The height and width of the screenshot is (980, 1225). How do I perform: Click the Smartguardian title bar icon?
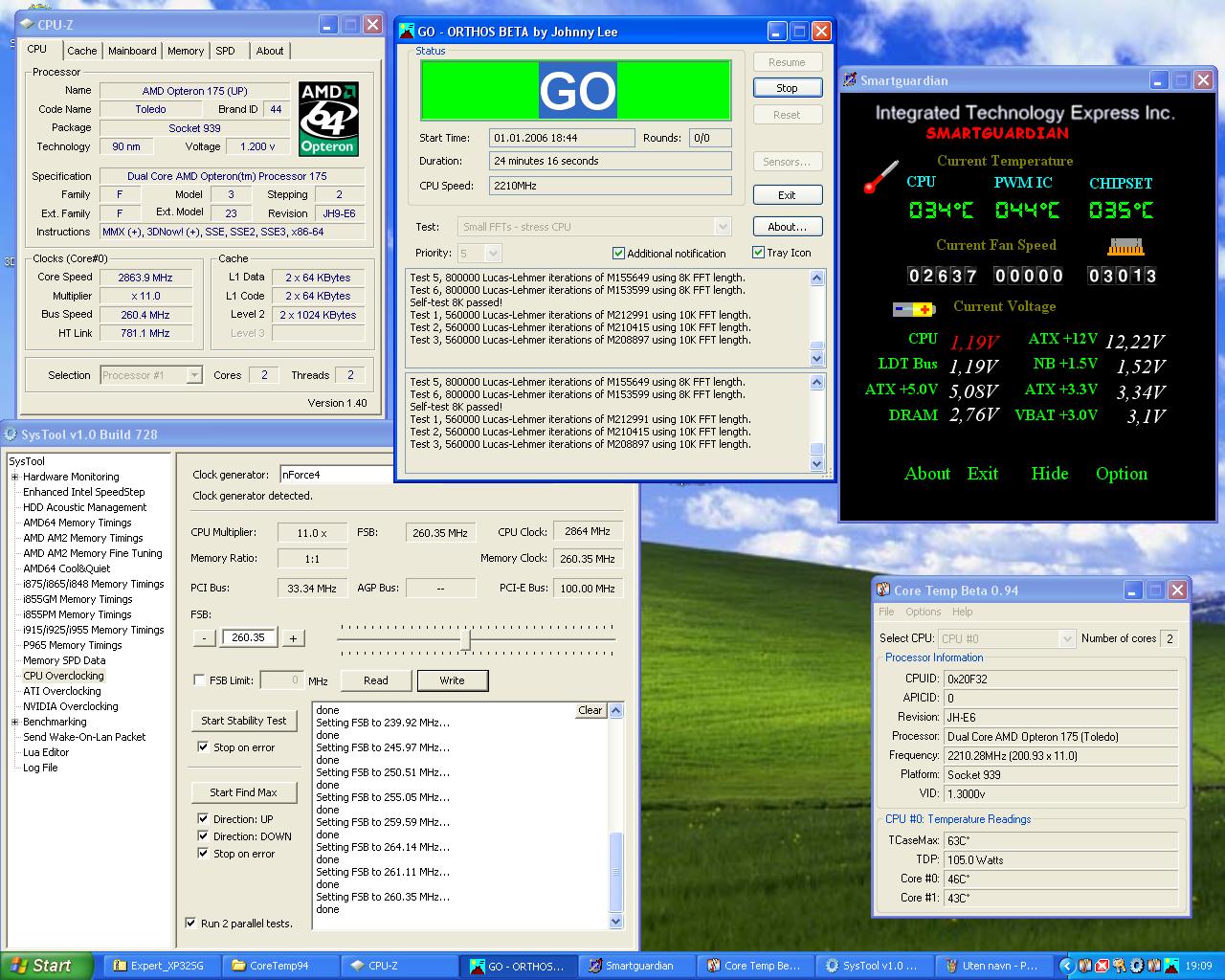[x=849, y=80]
